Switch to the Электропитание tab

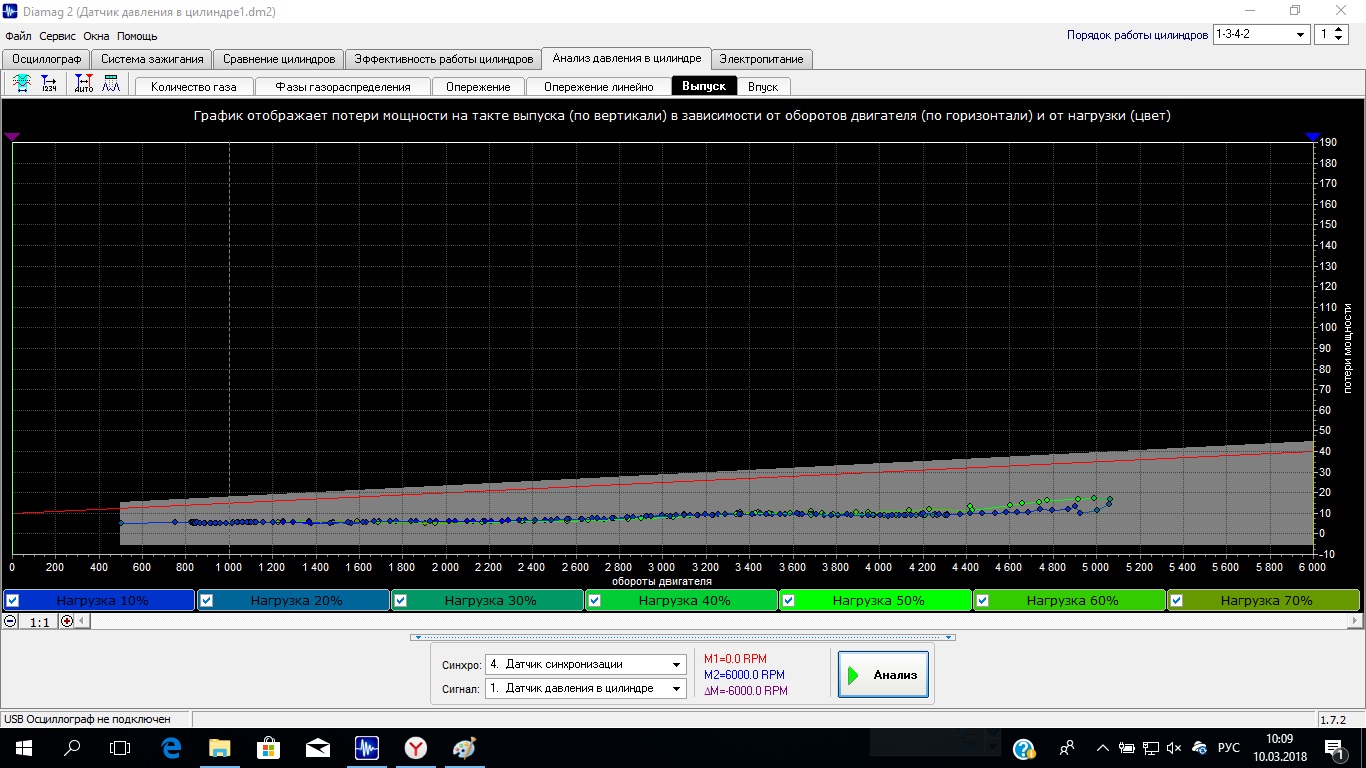click(x=761, y=59)
